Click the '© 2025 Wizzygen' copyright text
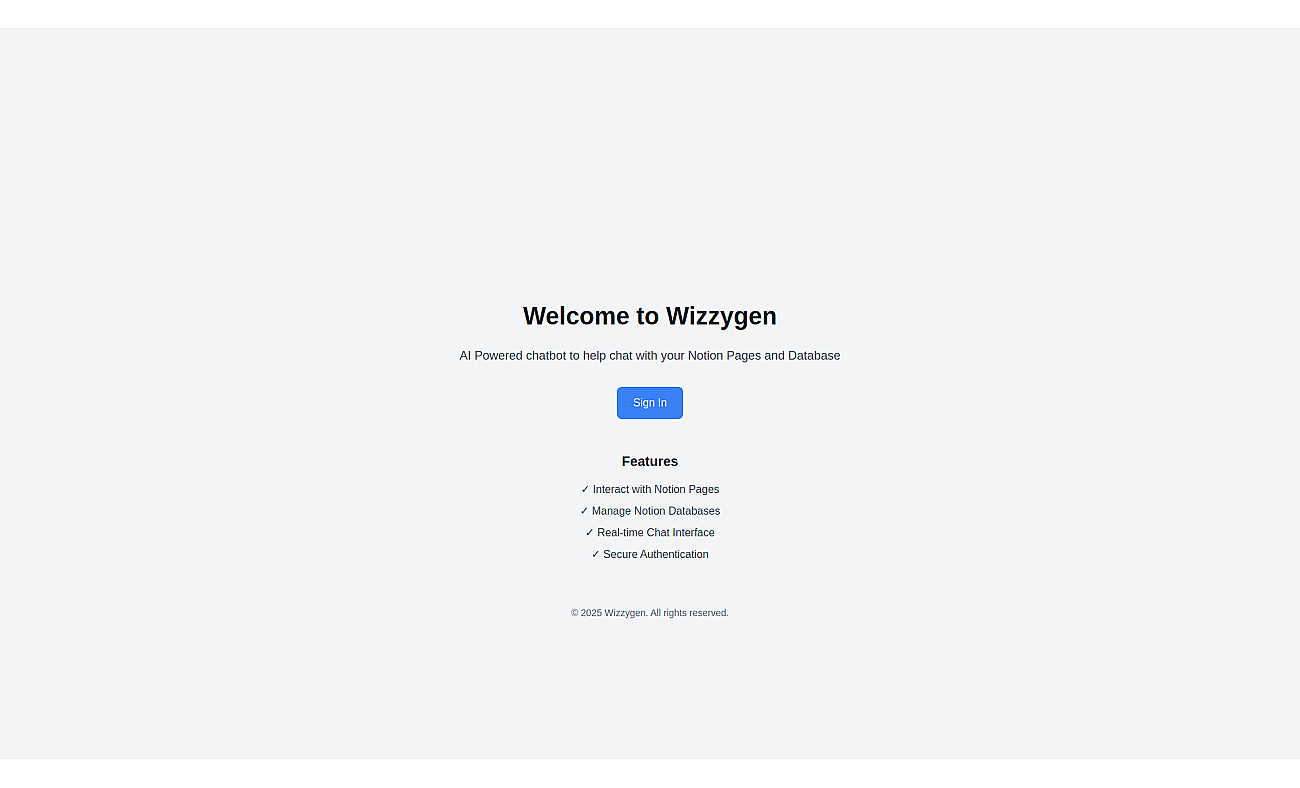This screenshot has height=788, width=1300. (650, 613)
